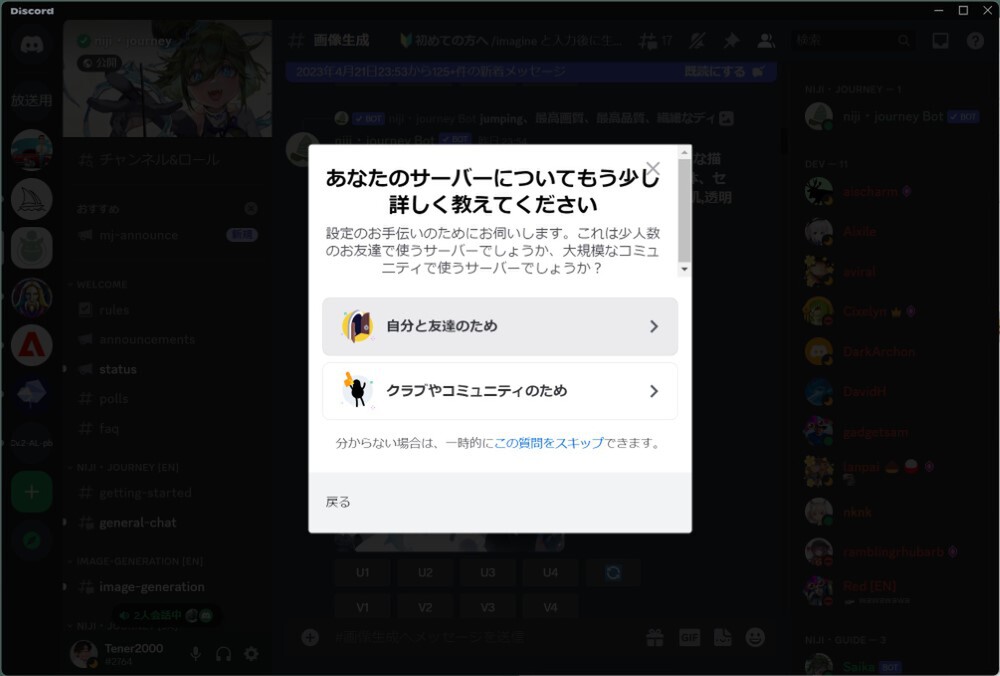Open the gift Nitro icon
The image size is (1000, 676).
[655, 637]
